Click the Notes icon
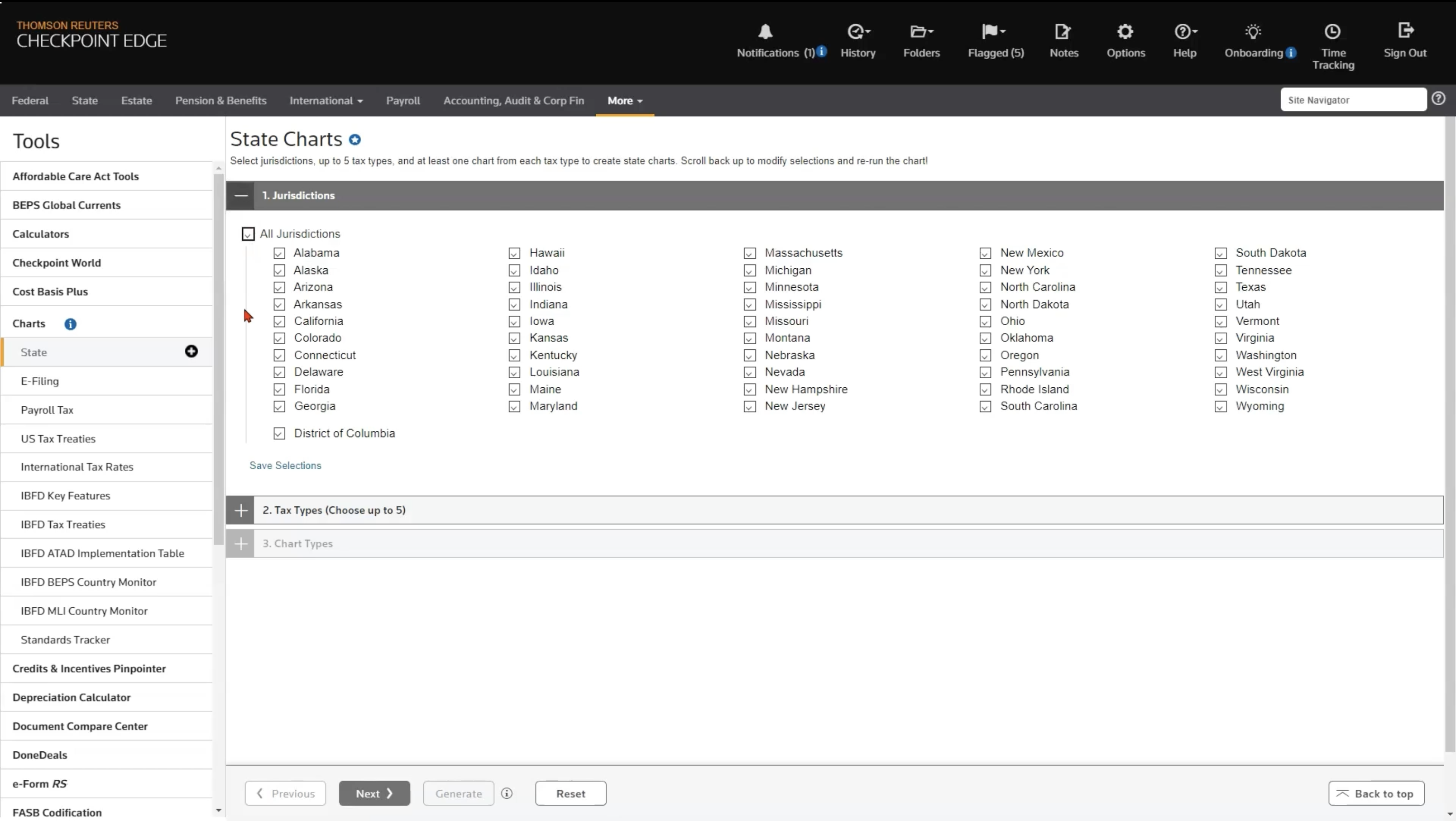1456x821 pixels. [x=1063, y=32]
